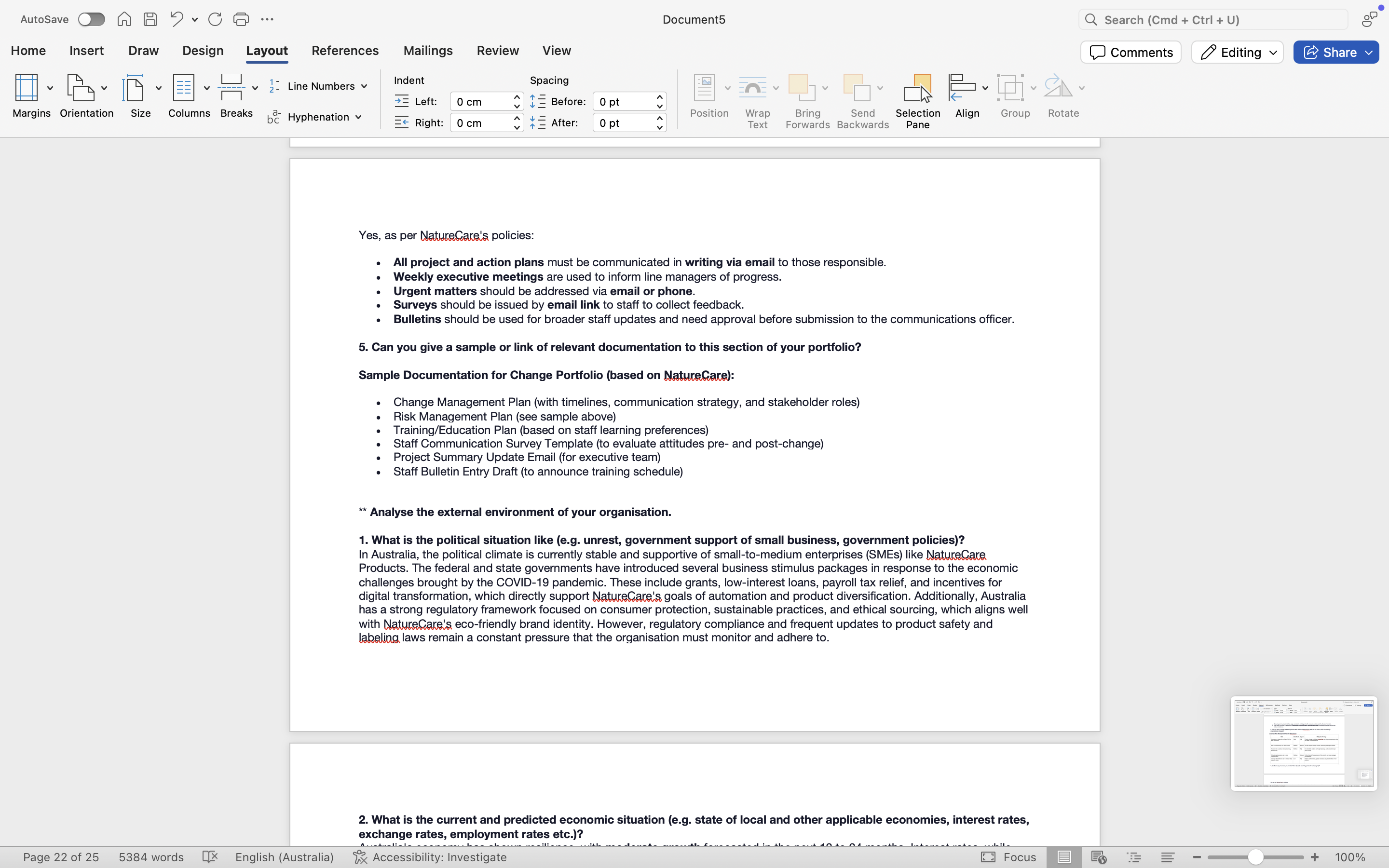Click the zoom slider handle
The width and height of the screenshot is (1389, 868).
click(1255, 857)
